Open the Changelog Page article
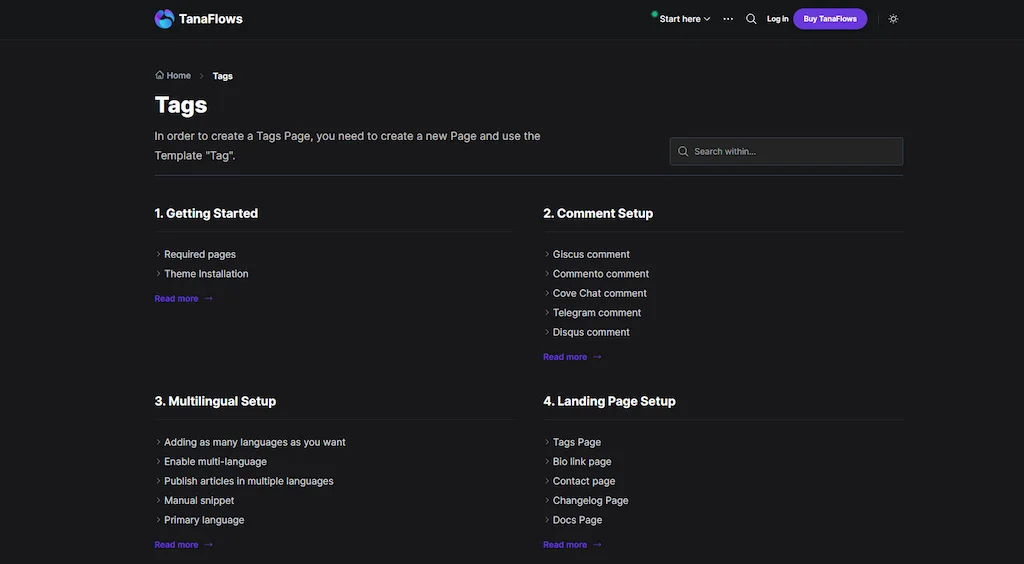This screenshot has height=564, width=1024. 590,501
